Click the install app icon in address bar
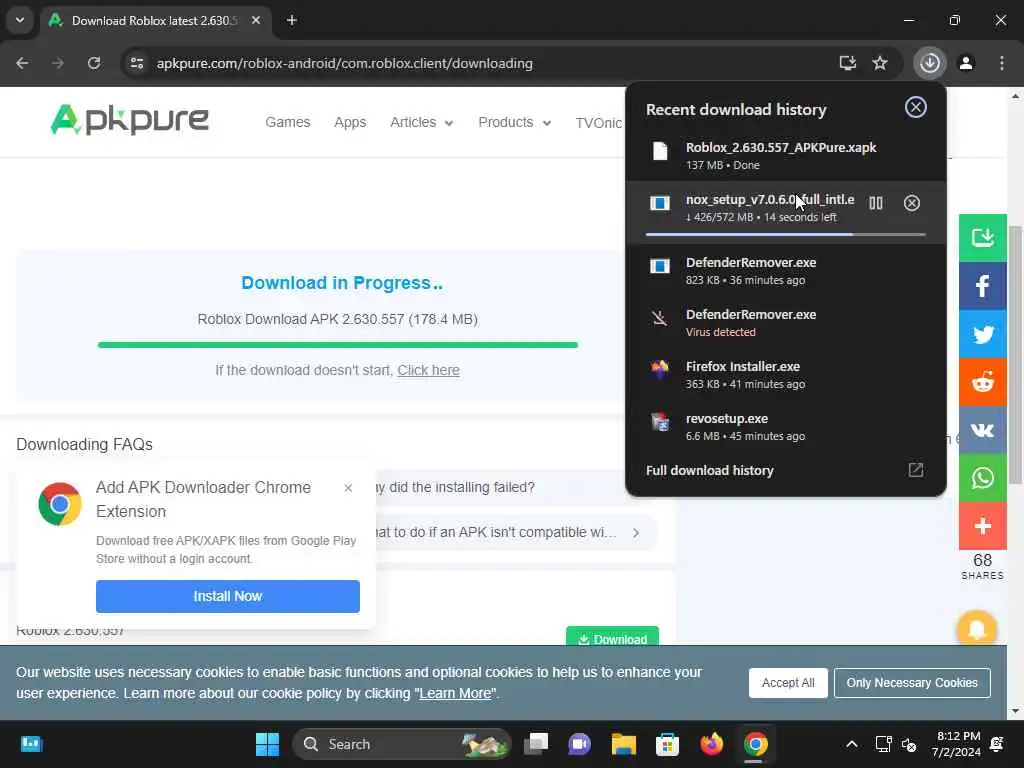This screenshot has width=1024, height=768. [847, 63]
